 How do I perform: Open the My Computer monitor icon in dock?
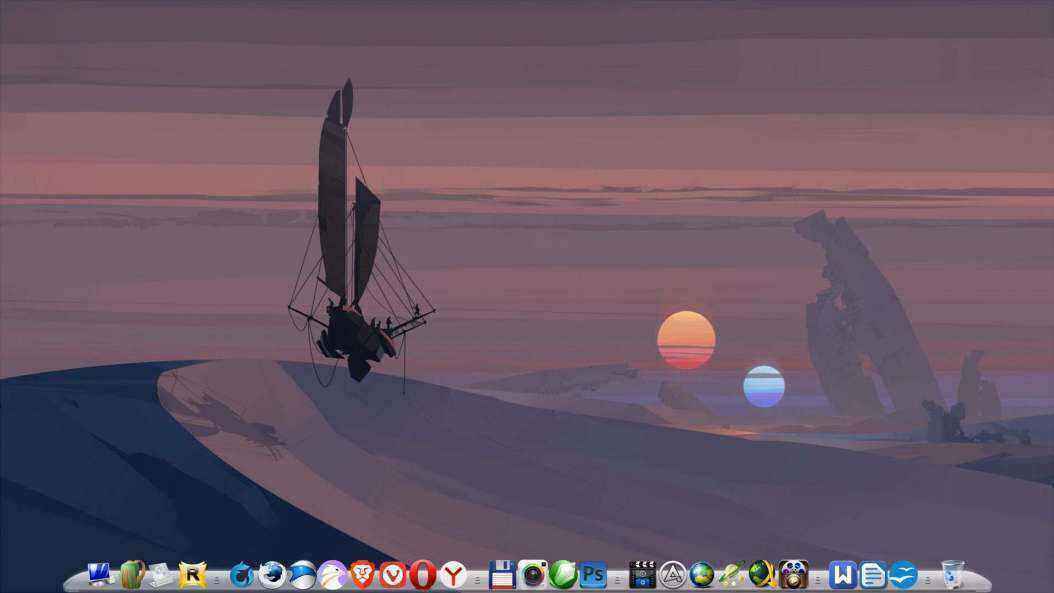pyautogui.click(x=100, y=575)
